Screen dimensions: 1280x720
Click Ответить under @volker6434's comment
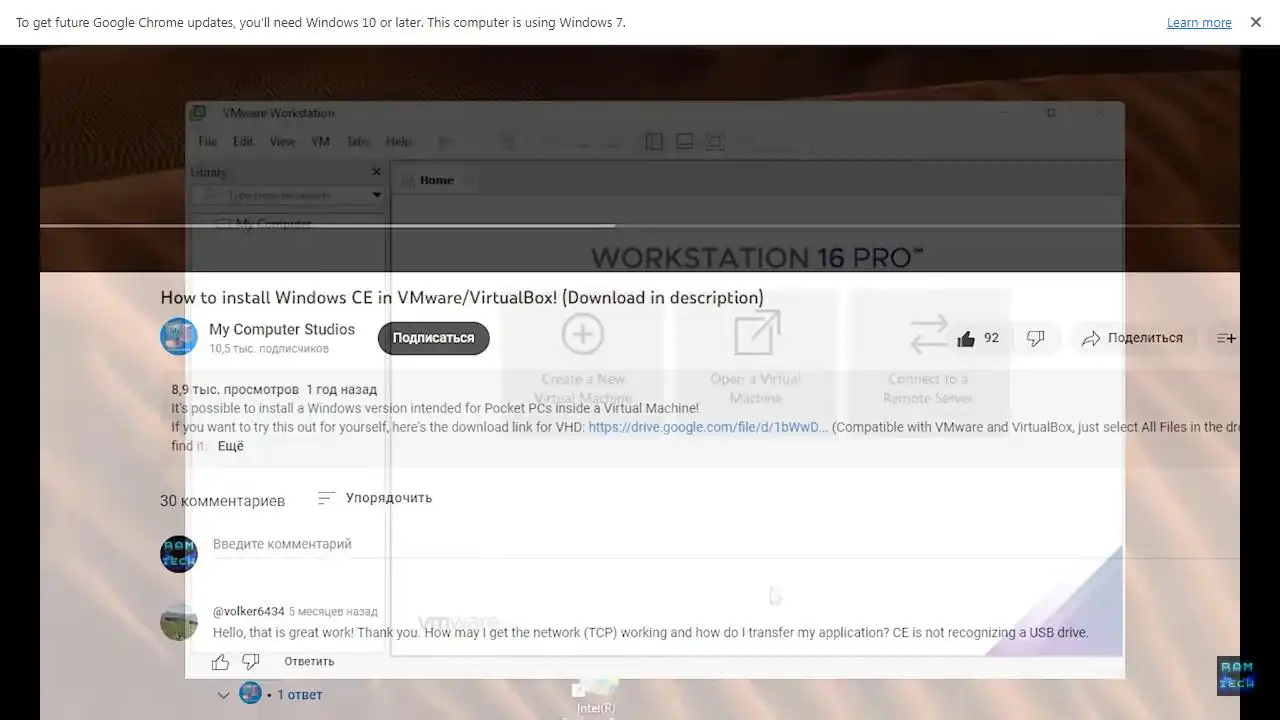point(309,662)
